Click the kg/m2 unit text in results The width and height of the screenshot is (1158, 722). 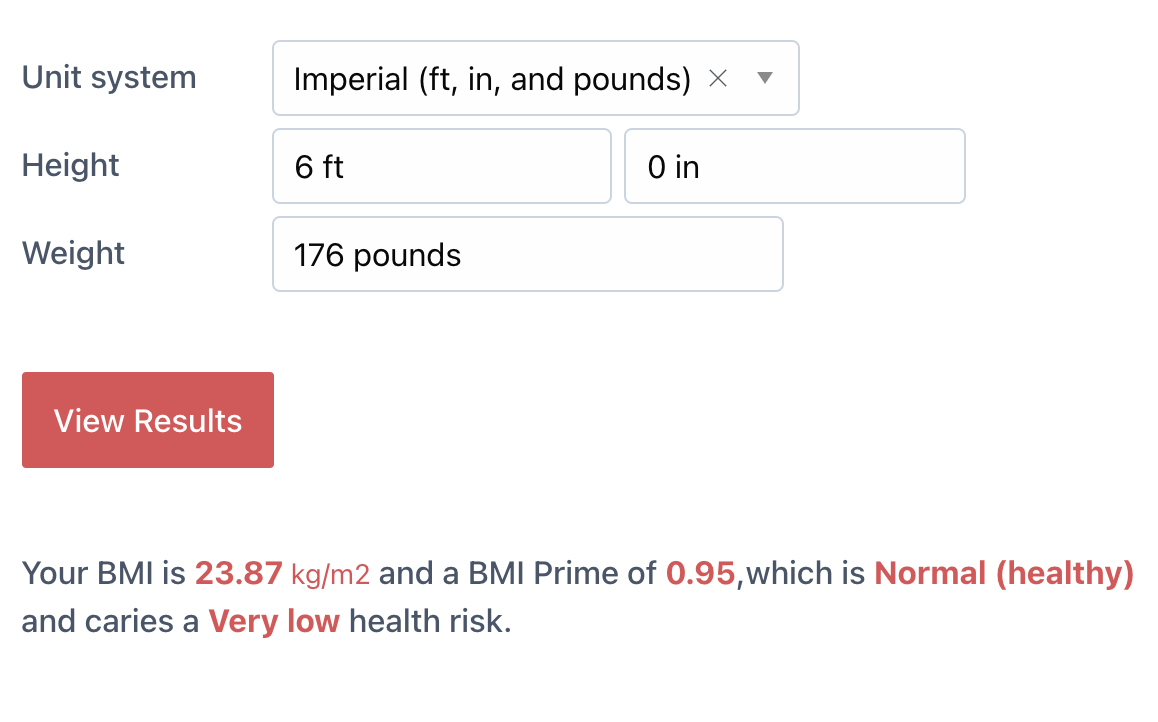[329, 575]
